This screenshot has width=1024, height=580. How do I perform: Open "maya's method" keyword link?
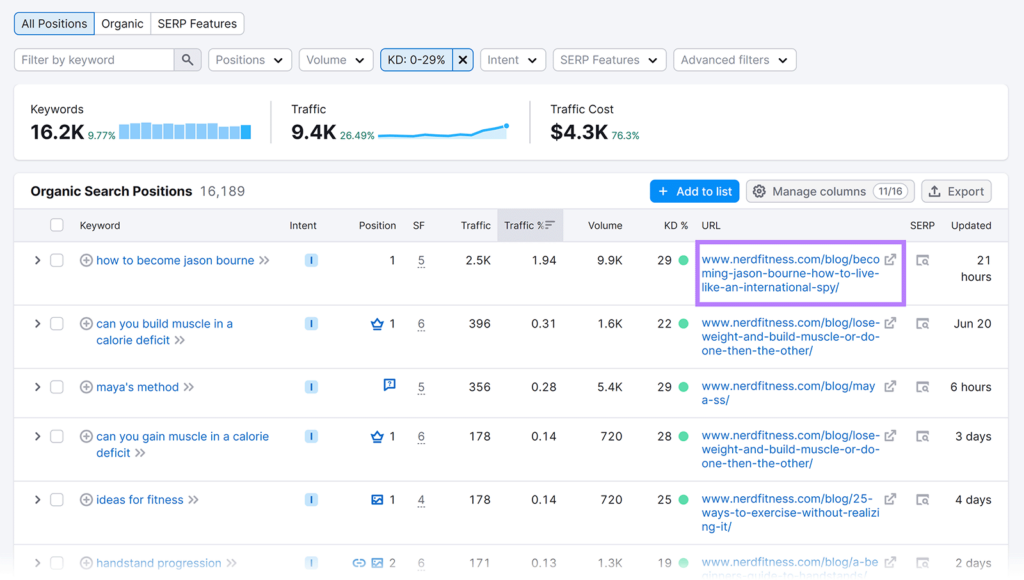pyautogui.click(x=137, y=387)
